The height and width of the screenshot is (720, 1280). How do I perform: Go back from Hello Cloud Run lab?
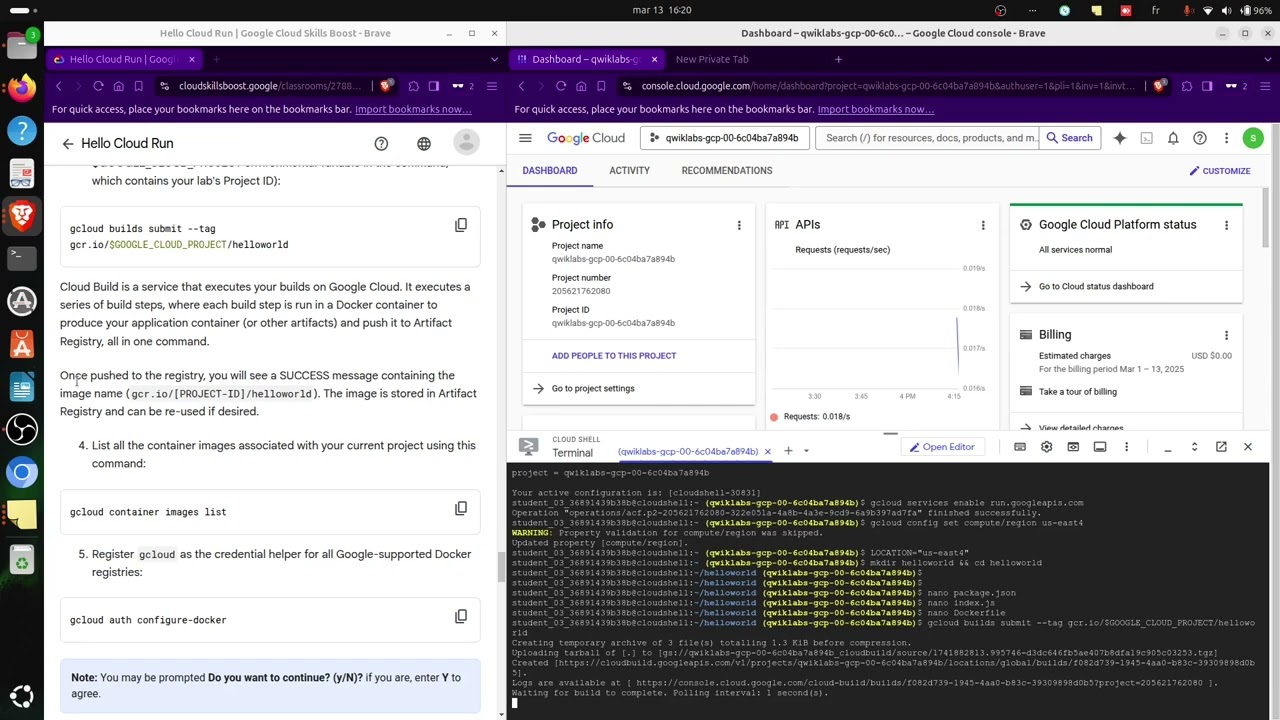coord(68,144)
